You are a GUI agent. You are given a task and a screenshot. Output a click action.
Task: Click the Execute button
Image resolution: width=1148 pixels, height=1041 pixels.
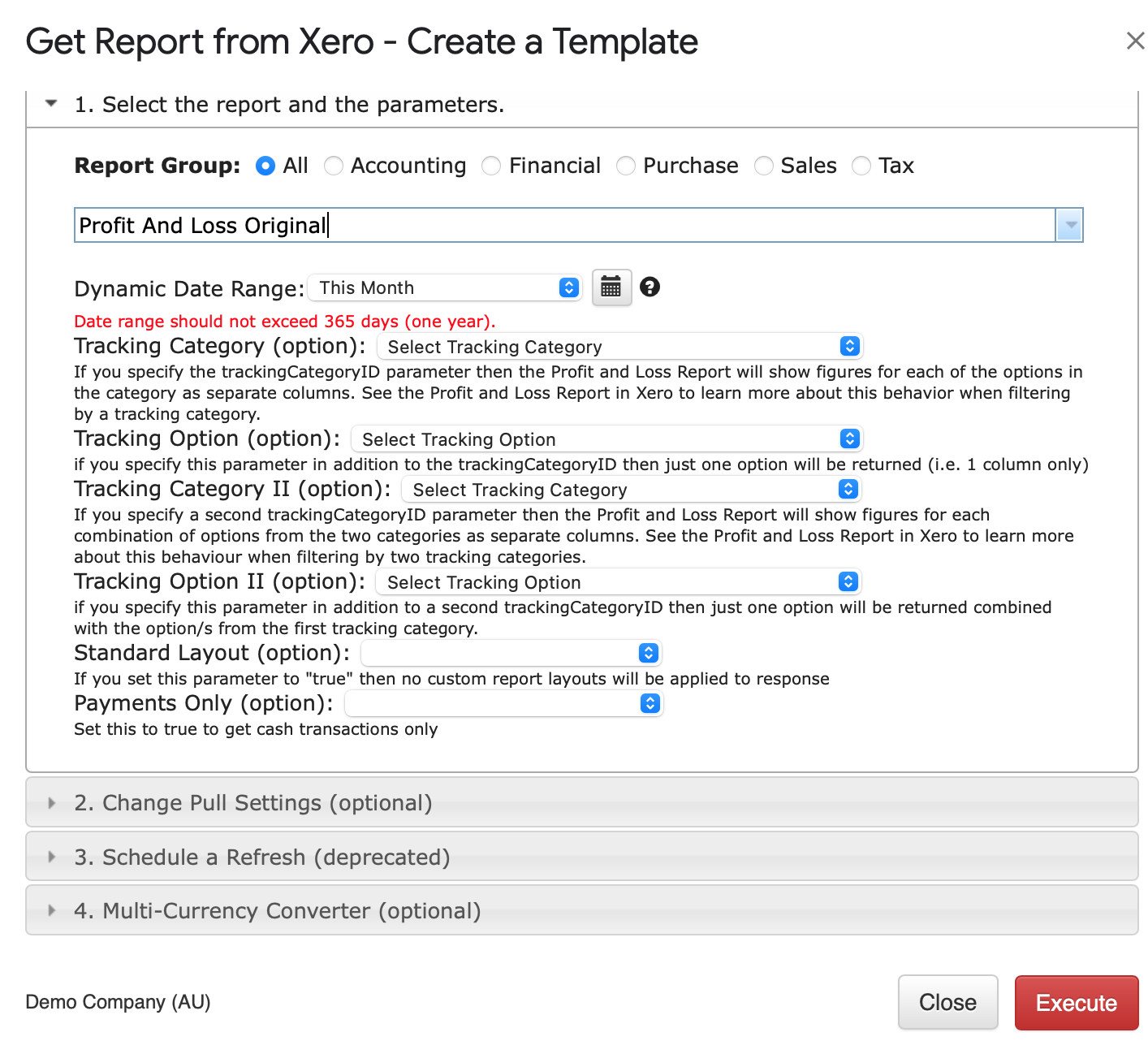[1077, 1003]
